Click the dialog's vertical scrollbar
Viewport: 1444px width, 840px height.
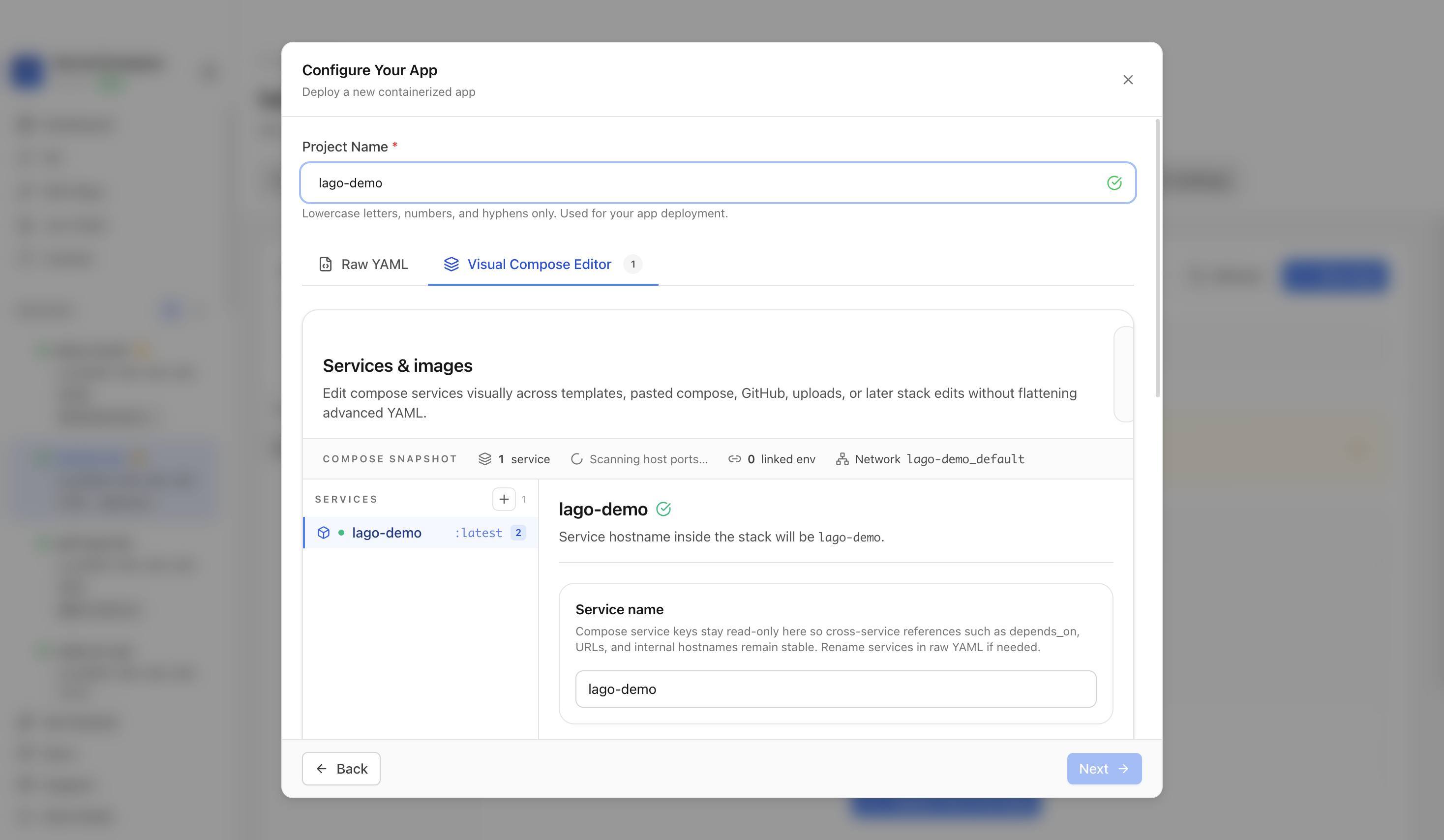(x=1157, y=258)
